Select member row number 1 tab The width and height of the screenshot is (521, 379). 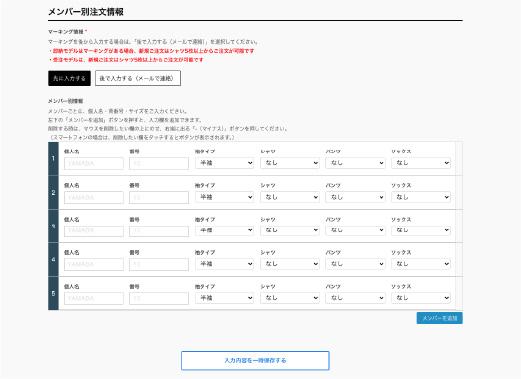click(53, 159)
